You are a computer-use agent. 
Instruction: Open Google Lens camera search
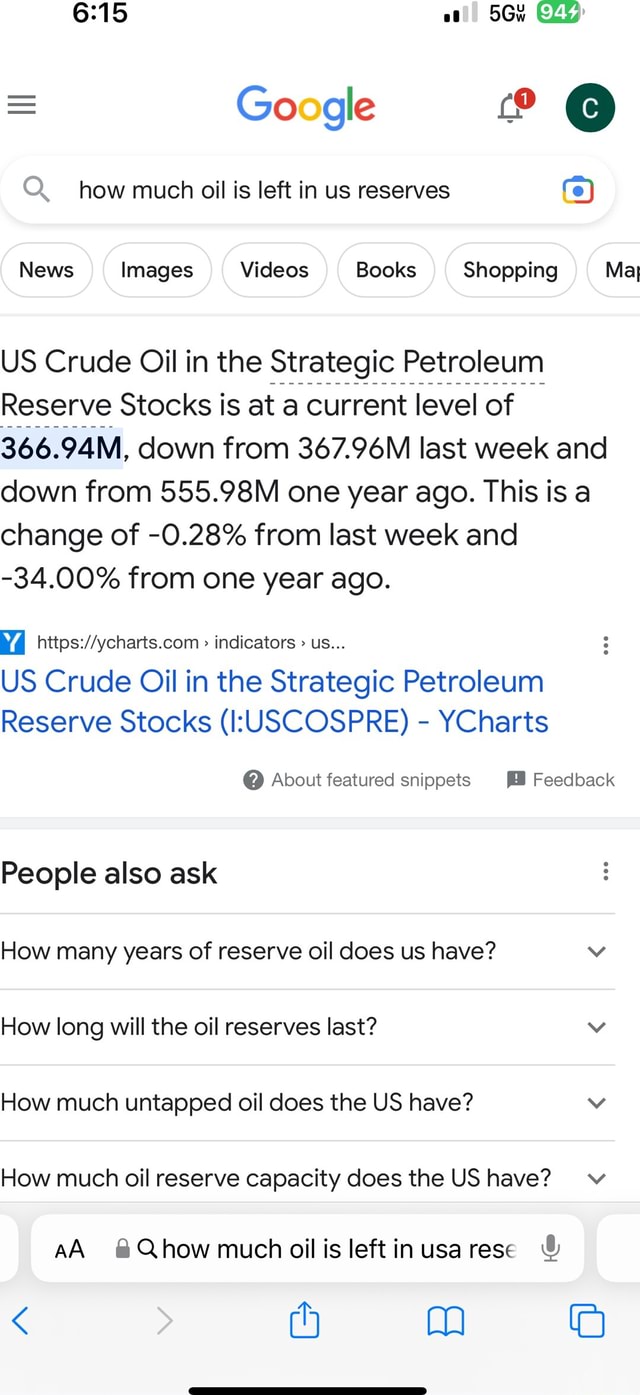(578, 189)
